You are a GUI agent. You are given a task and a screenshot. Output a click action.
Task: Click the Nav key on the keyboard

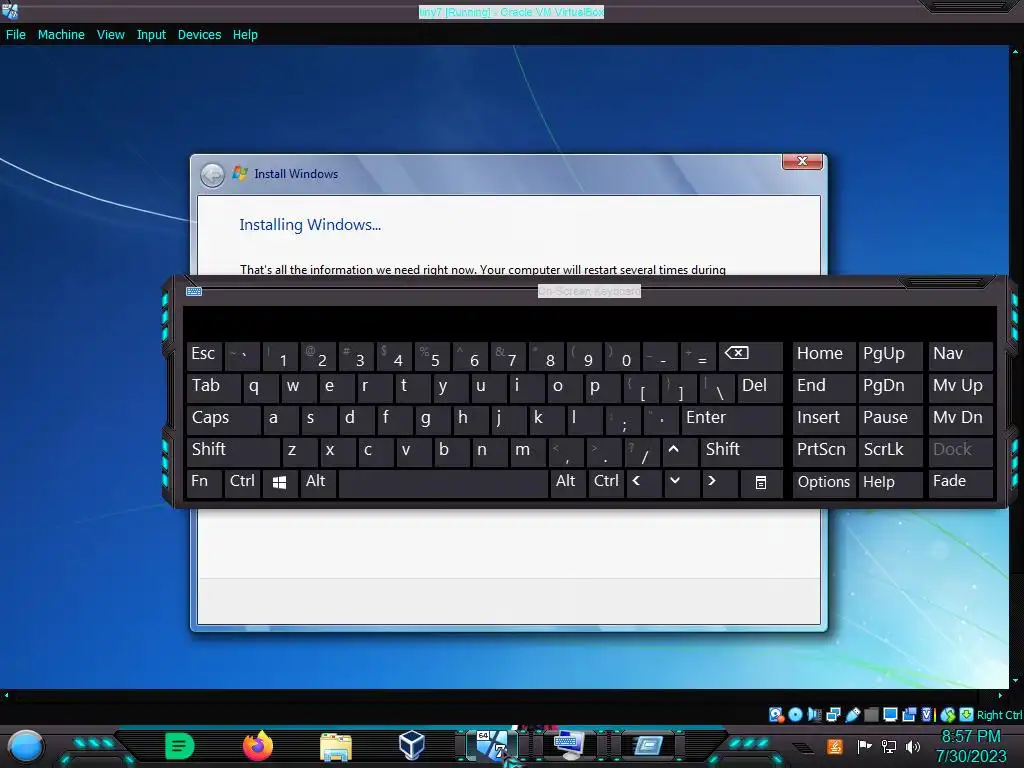[x=960, y=356]
